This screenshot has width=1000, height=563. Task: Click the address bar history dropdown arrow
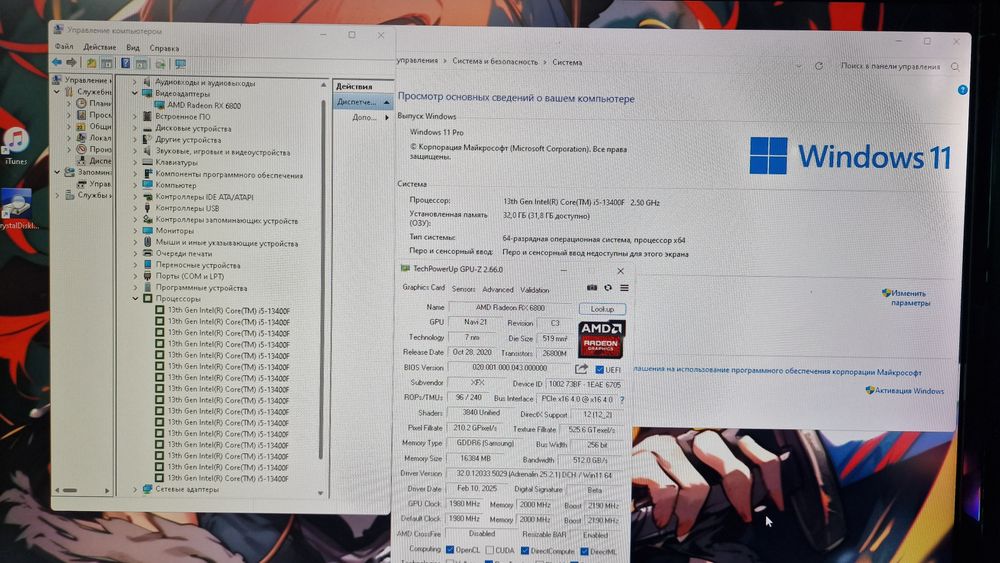coord(798,66)
